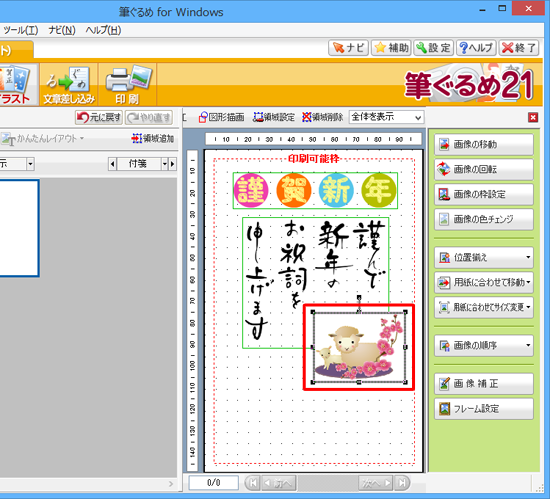The height and width of the screenshot is (499, 550).
Task: Select the sheep illustration on canvas
Action: (359, 347)
